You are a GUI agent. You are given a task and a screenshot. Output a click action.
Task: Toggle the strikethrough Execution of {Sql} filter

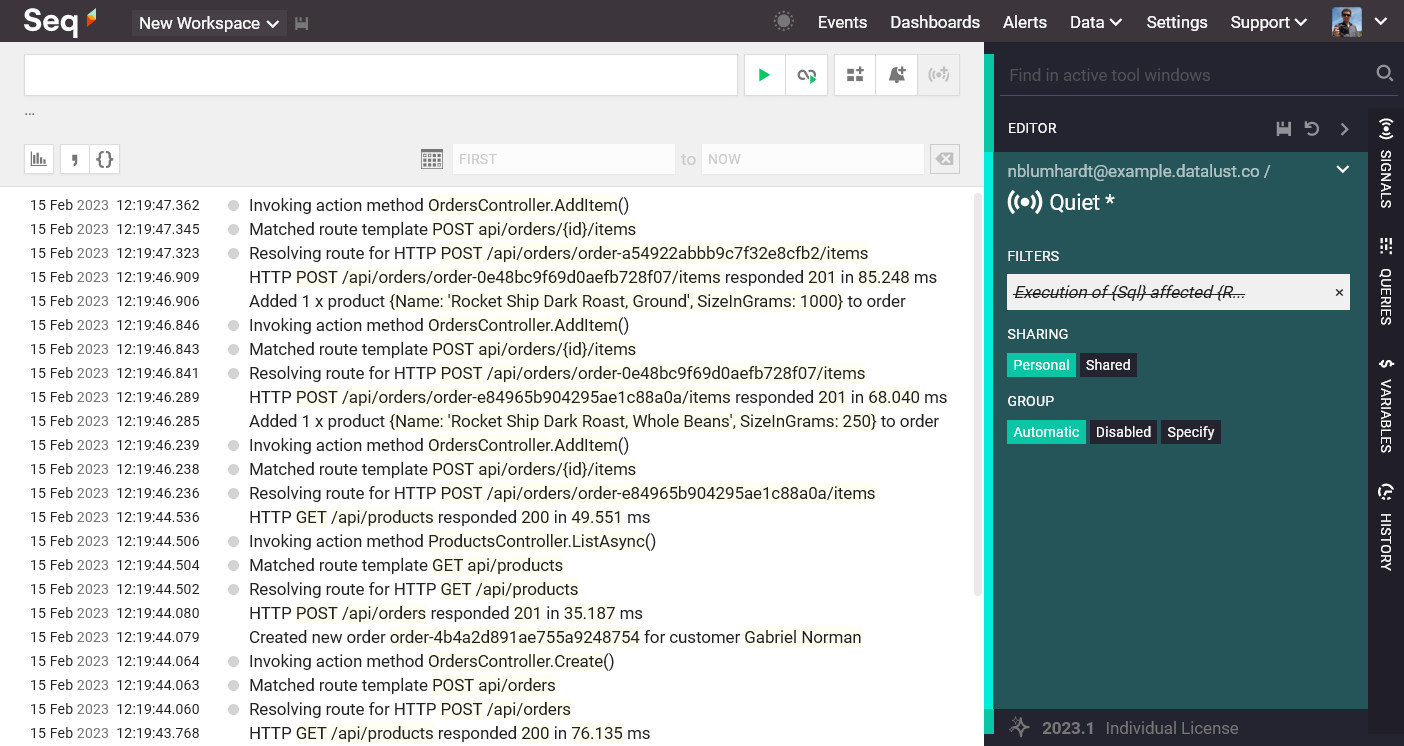1130,292
